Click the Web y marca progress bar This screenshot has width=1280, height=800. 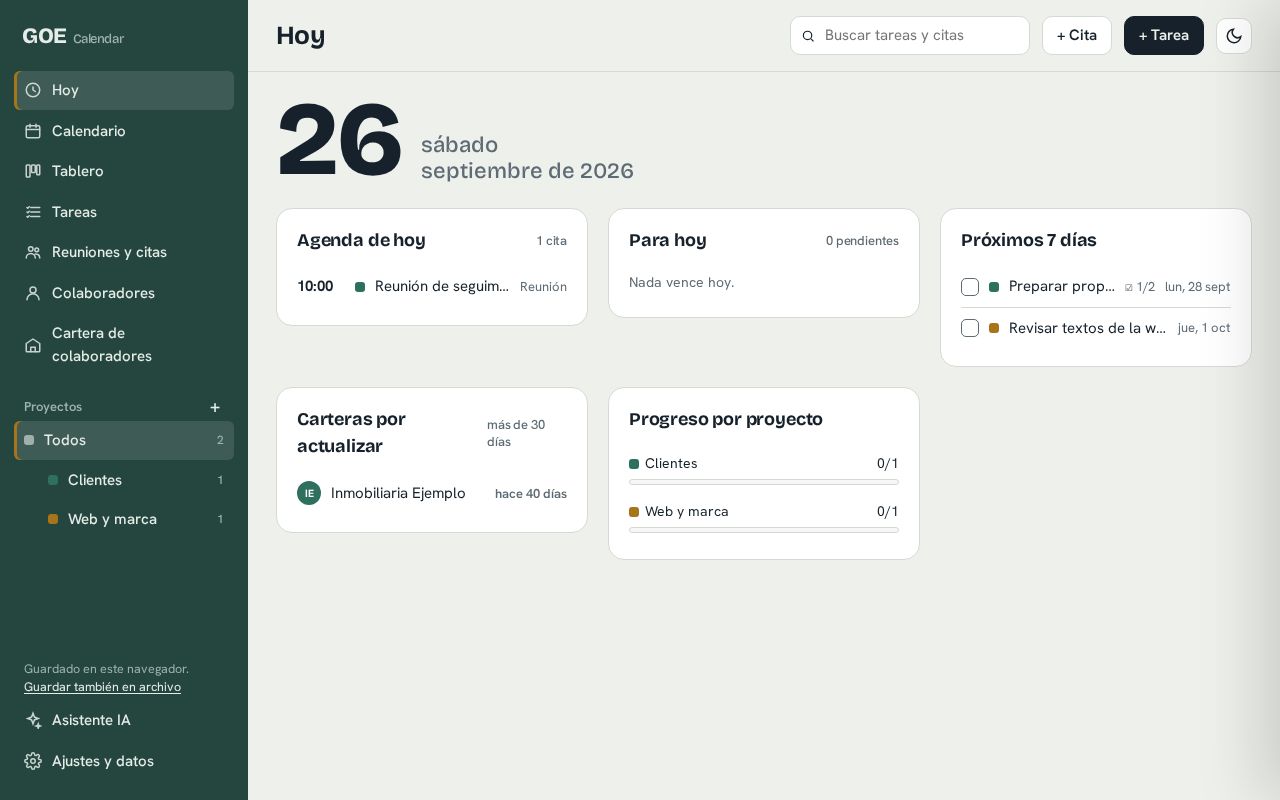[x=764, y=530]
